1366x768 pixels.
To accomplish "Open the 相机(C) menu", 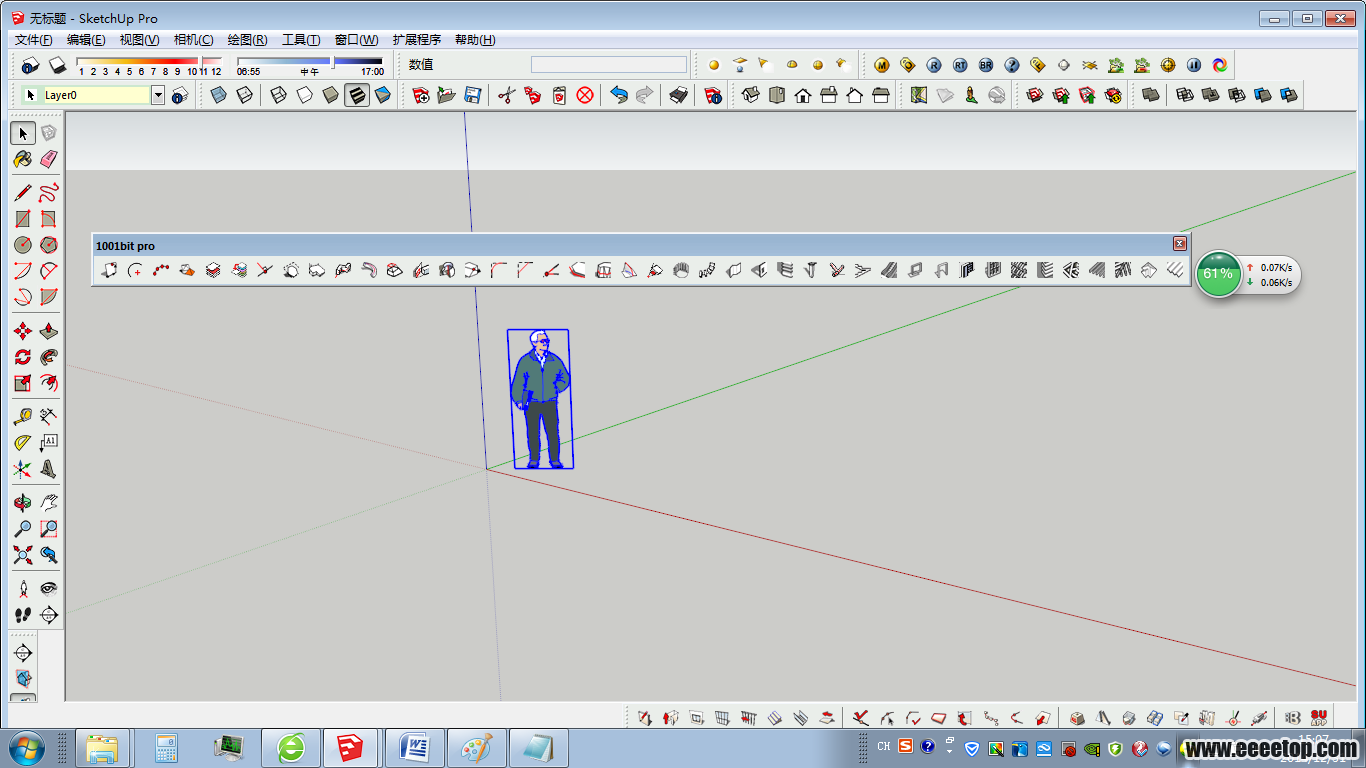I will 194,40.
